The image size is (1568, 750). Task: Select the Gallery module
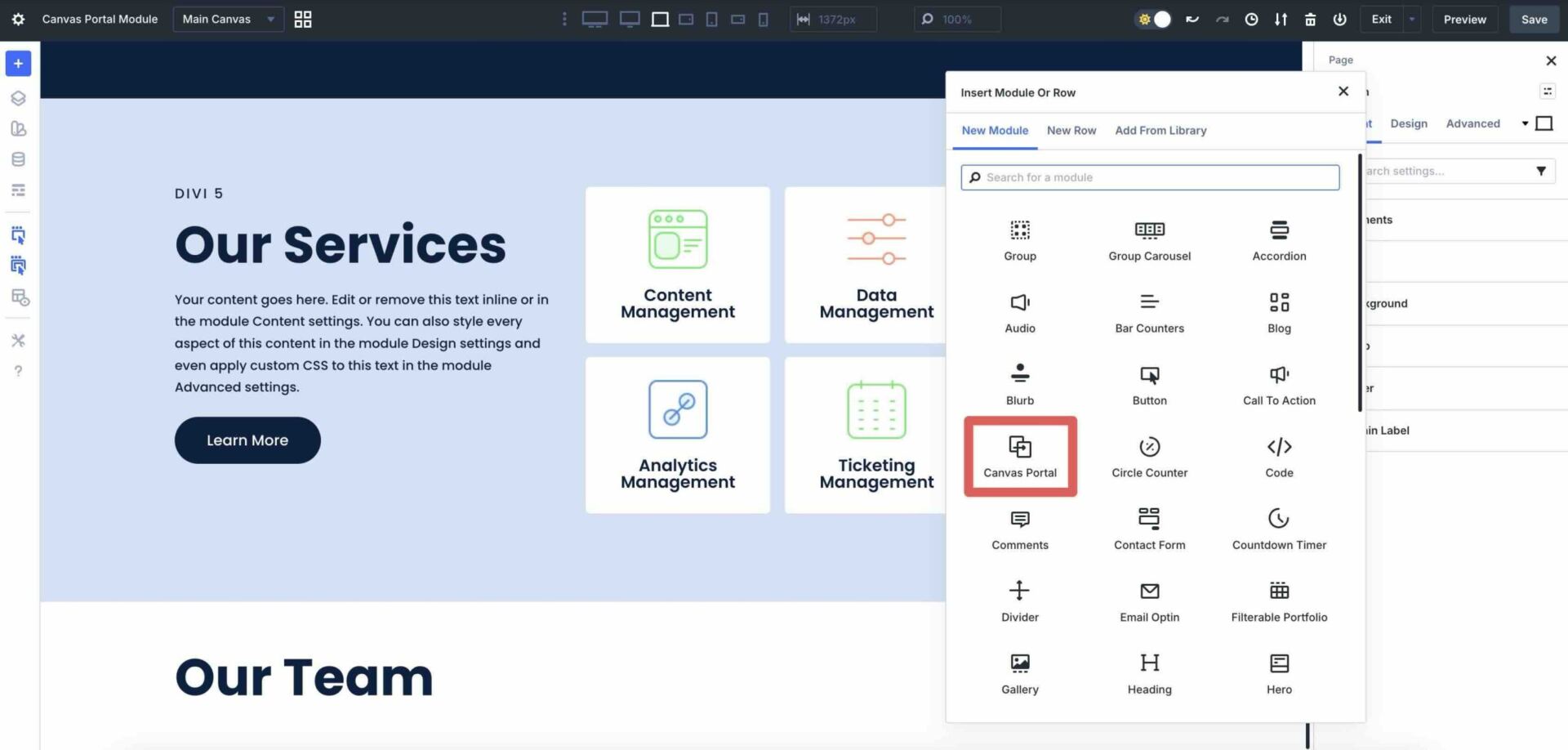(x=1019, y=672)
